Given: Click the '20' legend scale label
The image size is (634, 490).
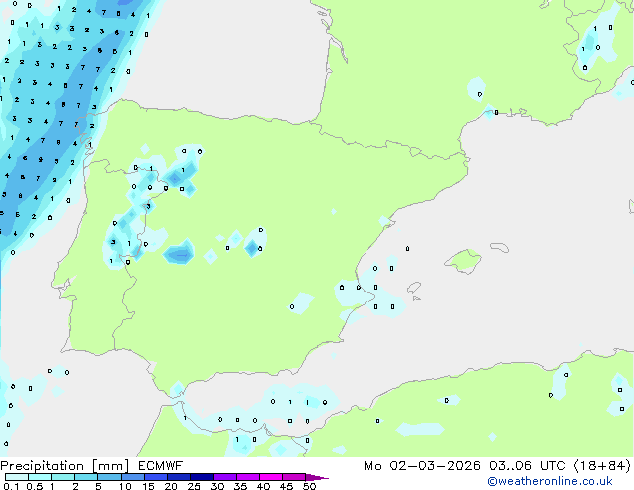Looking at the screenshot, I should point(171,486).
